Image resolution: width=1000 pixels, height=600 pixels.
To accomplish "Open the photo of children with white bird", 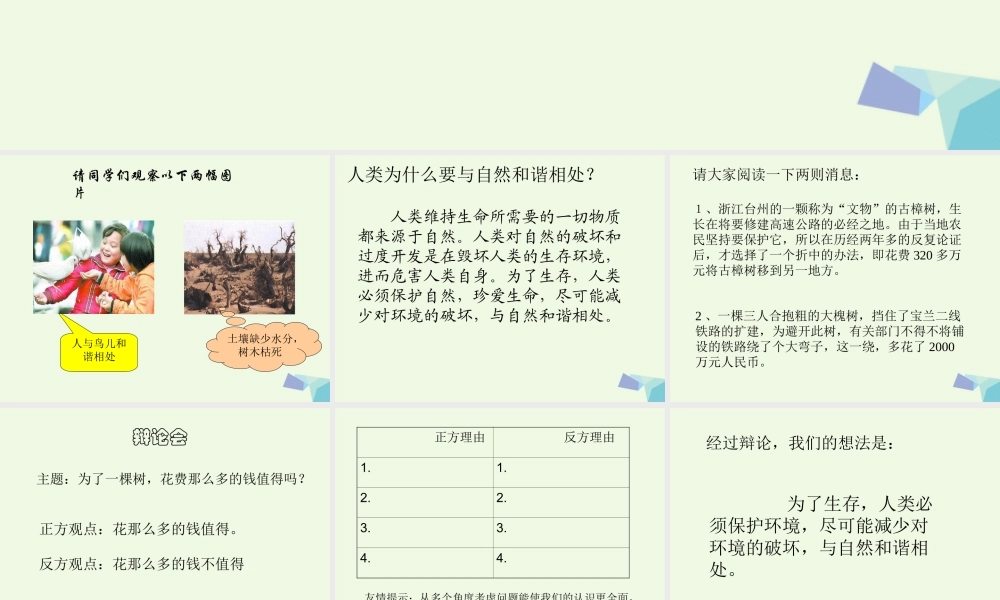I will click(94, 267).
